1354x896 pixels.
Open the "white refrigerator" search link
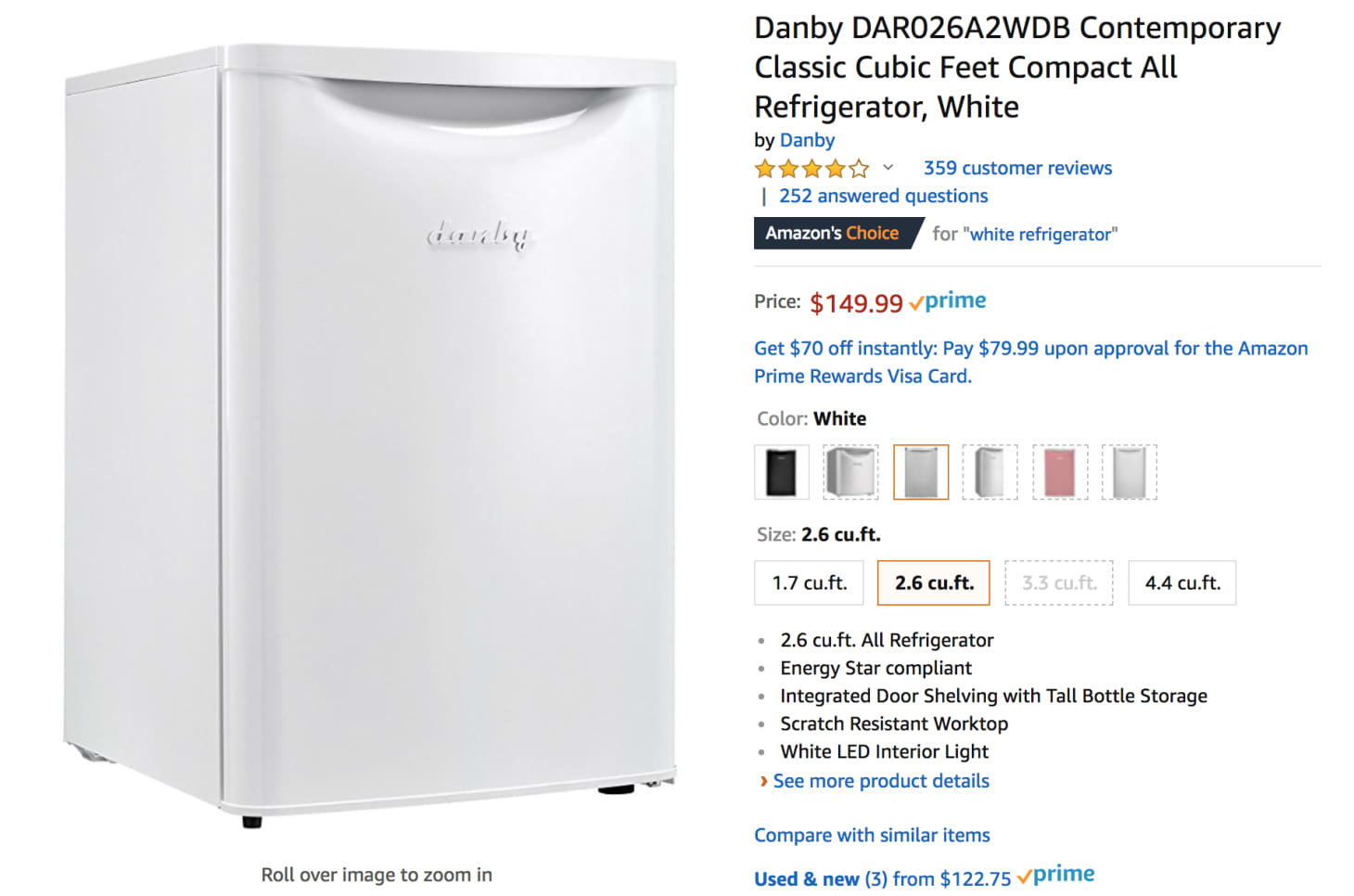point(1042,235)
